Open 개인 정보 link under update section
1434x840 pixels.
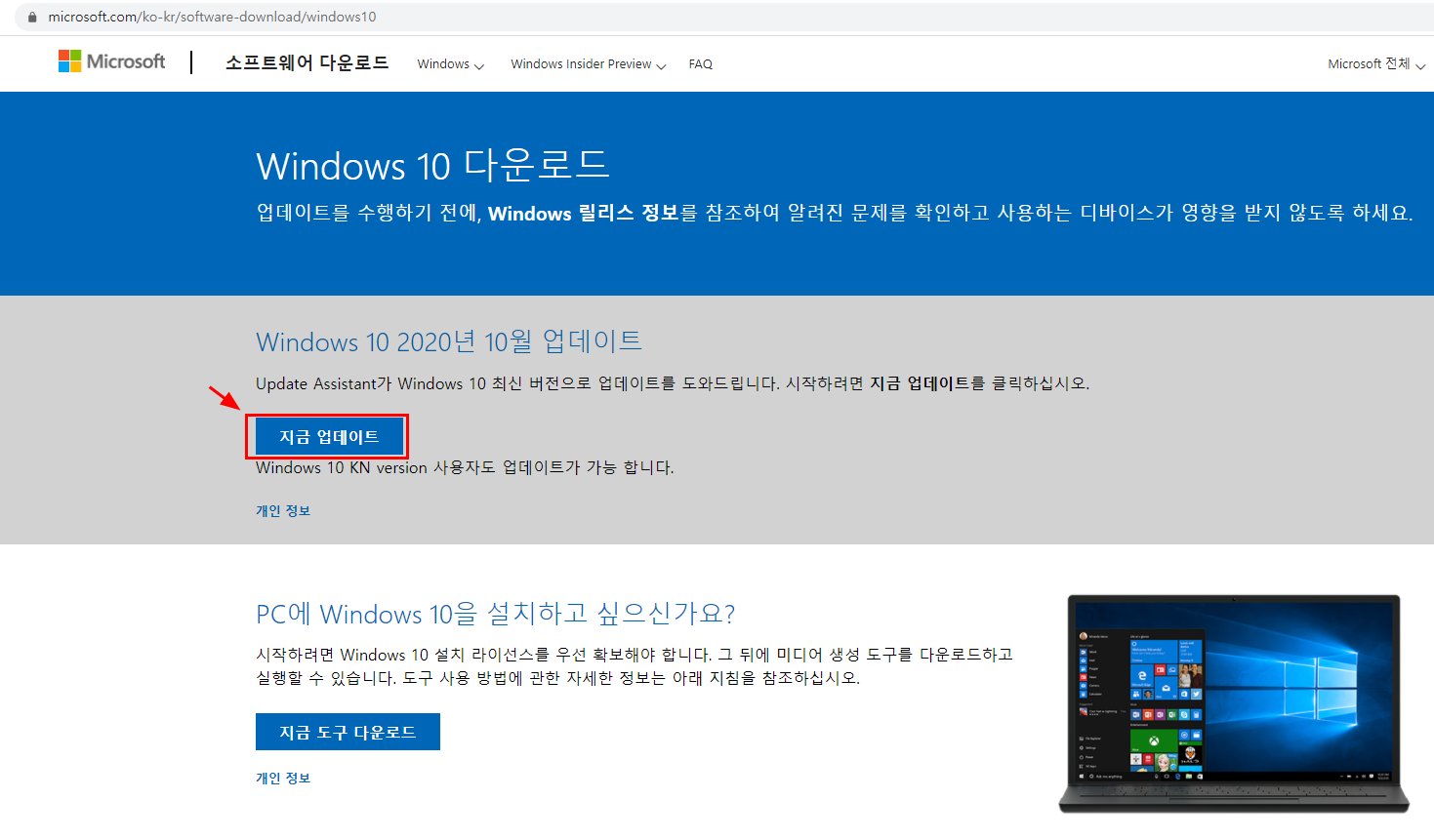pyautogui.click(x=283, y=511)
